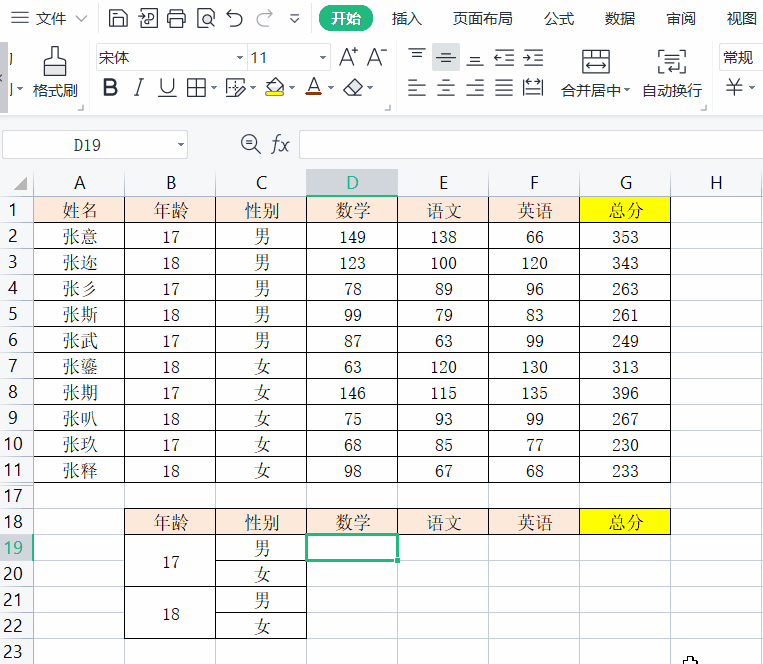Click the Undo arrow
The image size is (763, 664).
click(234, 18)
